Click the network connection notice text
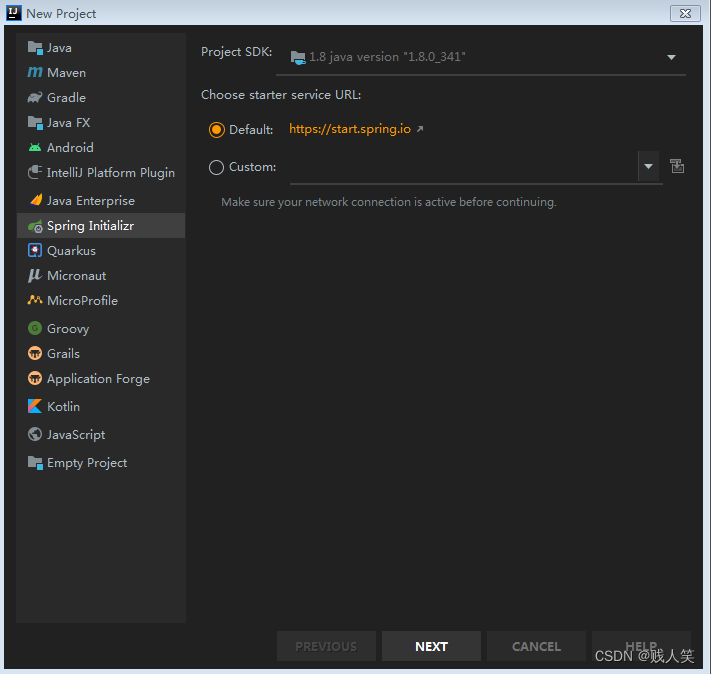This screenshot has height=674, width=711. point(389,202)
